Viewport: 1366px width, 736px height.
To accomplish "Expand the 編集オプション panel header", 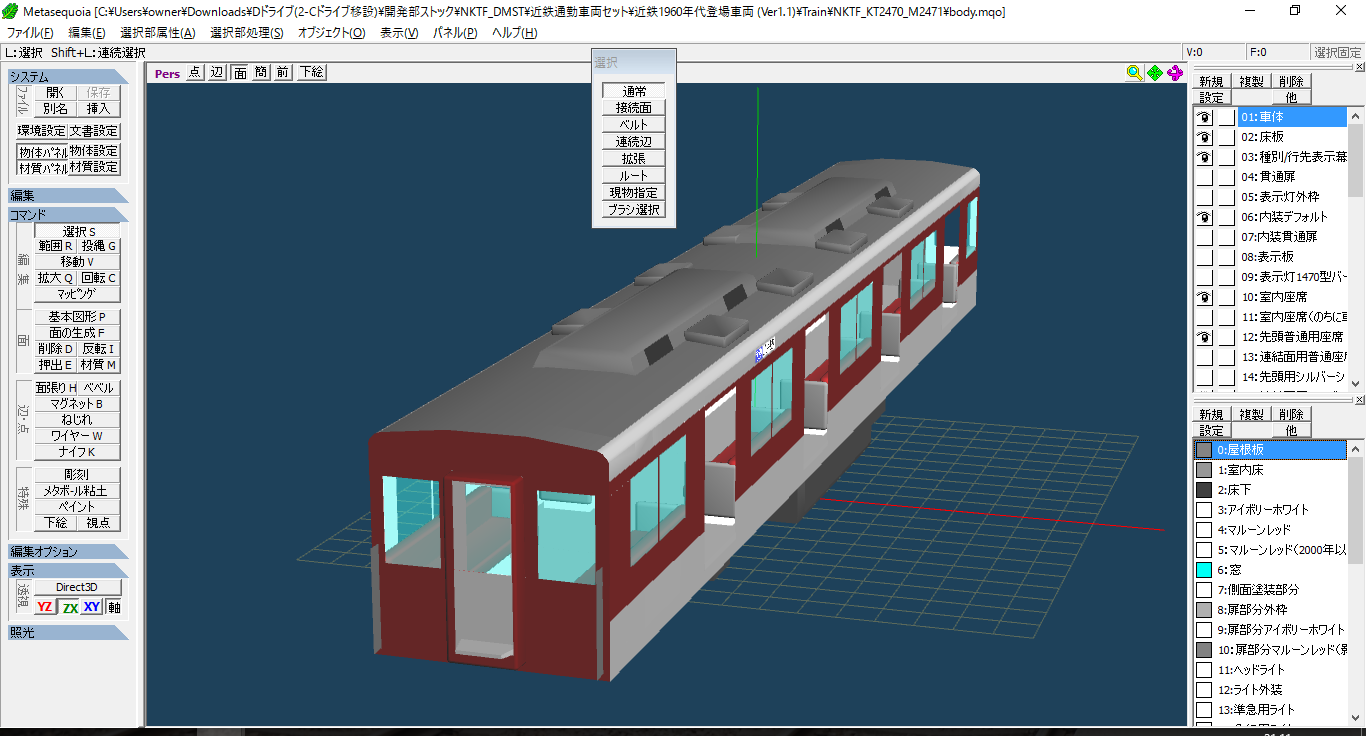I will coord(67,551).
